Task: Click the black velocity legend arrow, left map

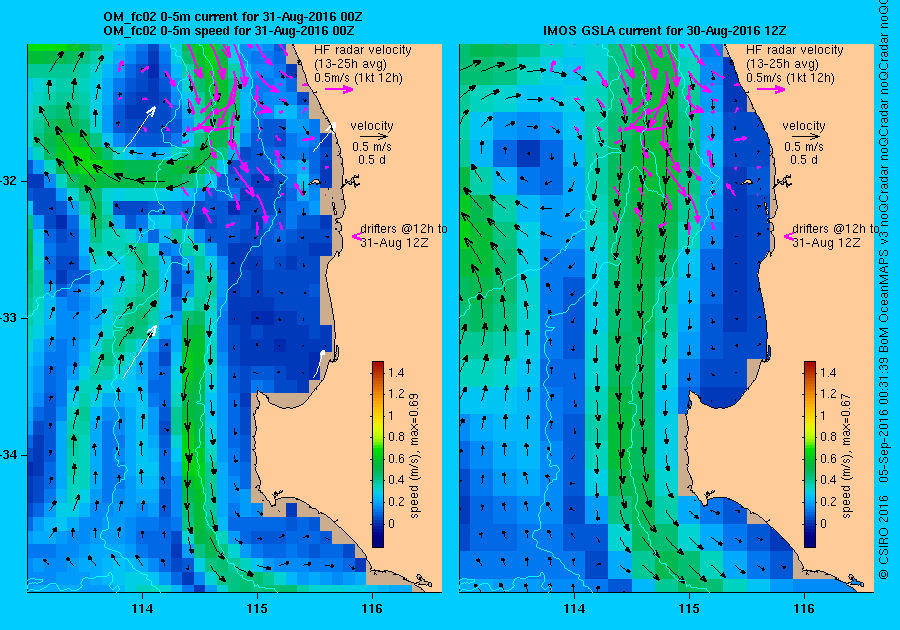Action: pyautogui.click(x=374, y=137)
